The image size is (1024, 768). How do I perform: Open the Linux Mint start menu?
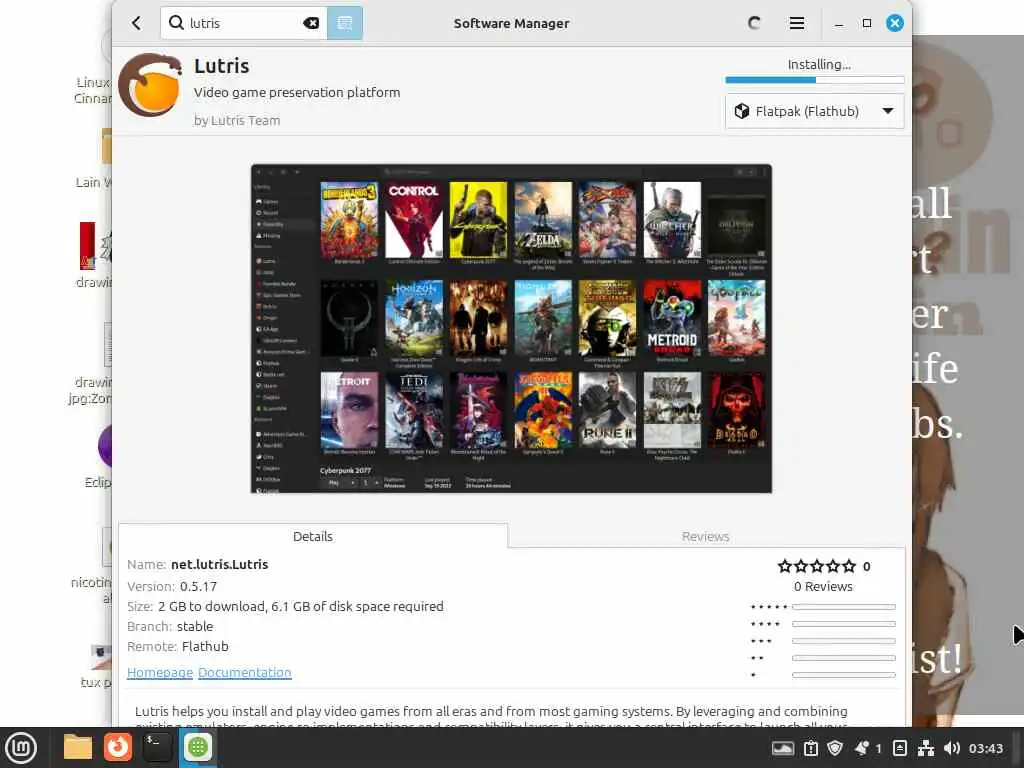(21, 748)
